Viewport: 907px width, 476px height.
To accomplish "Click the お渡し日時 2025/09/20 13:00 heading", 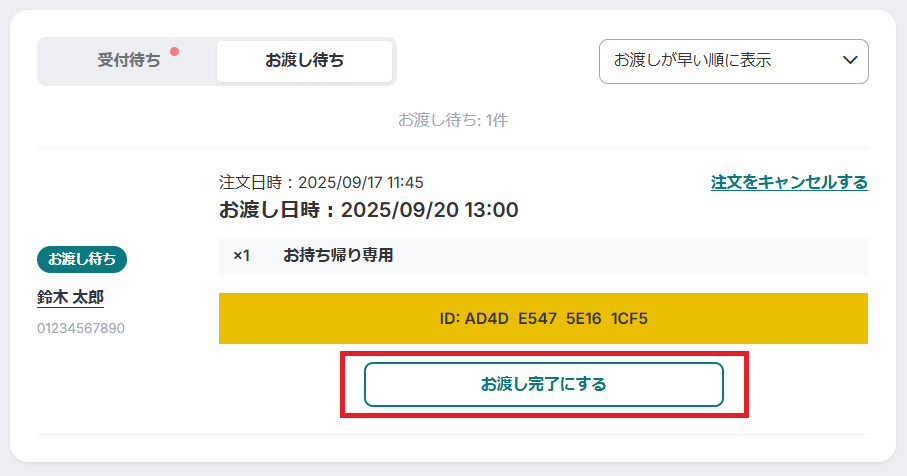I will pos(368,210).
